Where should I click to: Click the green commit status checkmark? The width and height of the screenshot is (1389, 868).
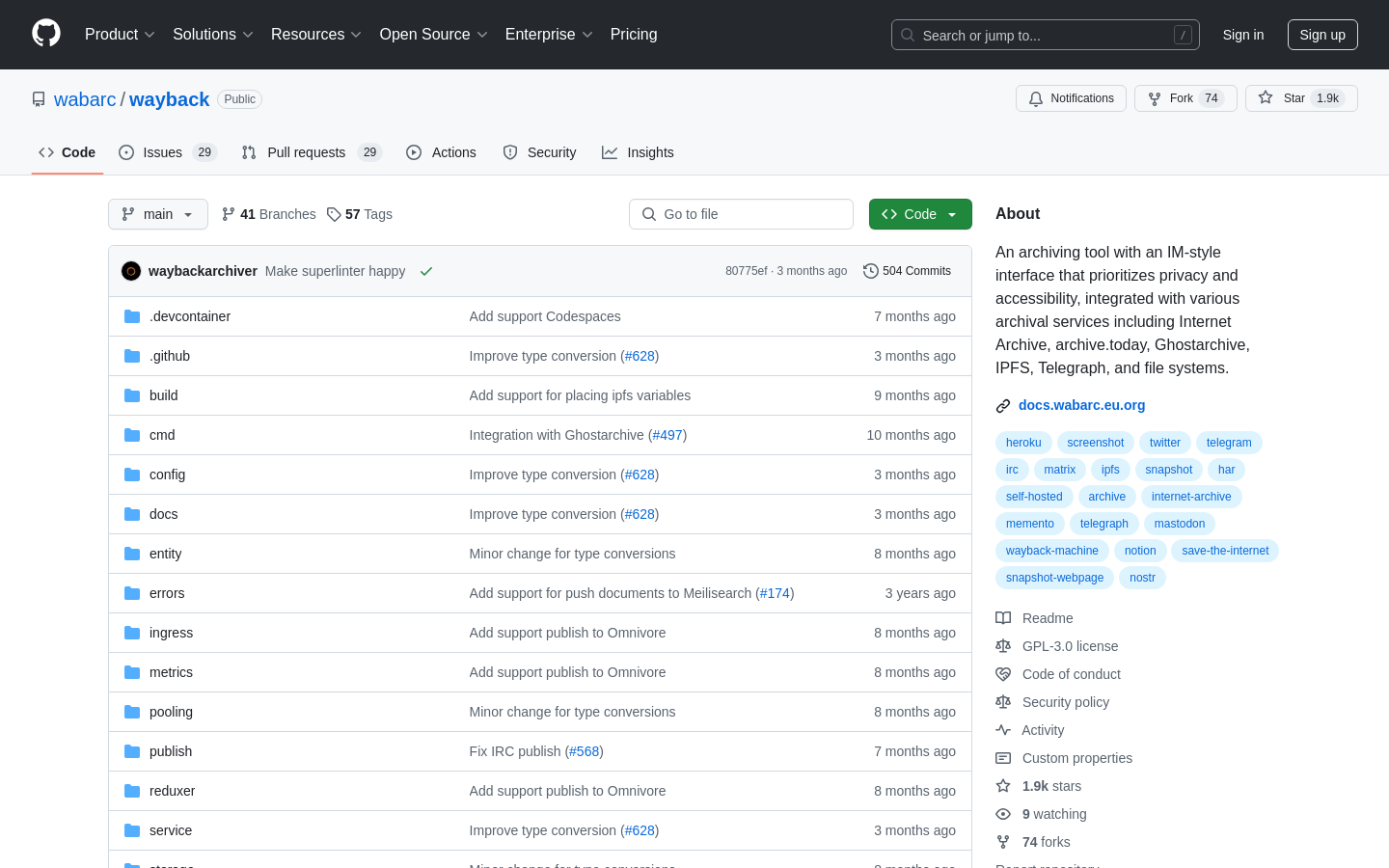click(426, 272)
